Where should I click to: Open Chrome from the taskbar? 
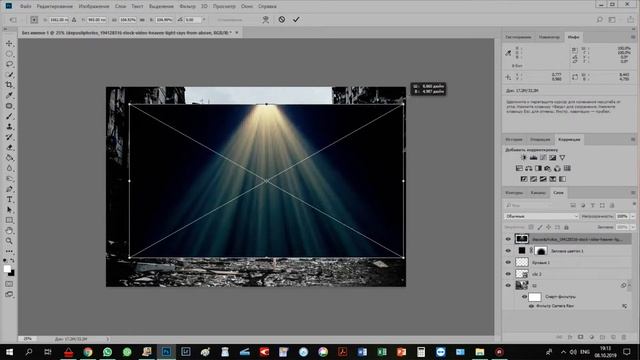(88, 352)
